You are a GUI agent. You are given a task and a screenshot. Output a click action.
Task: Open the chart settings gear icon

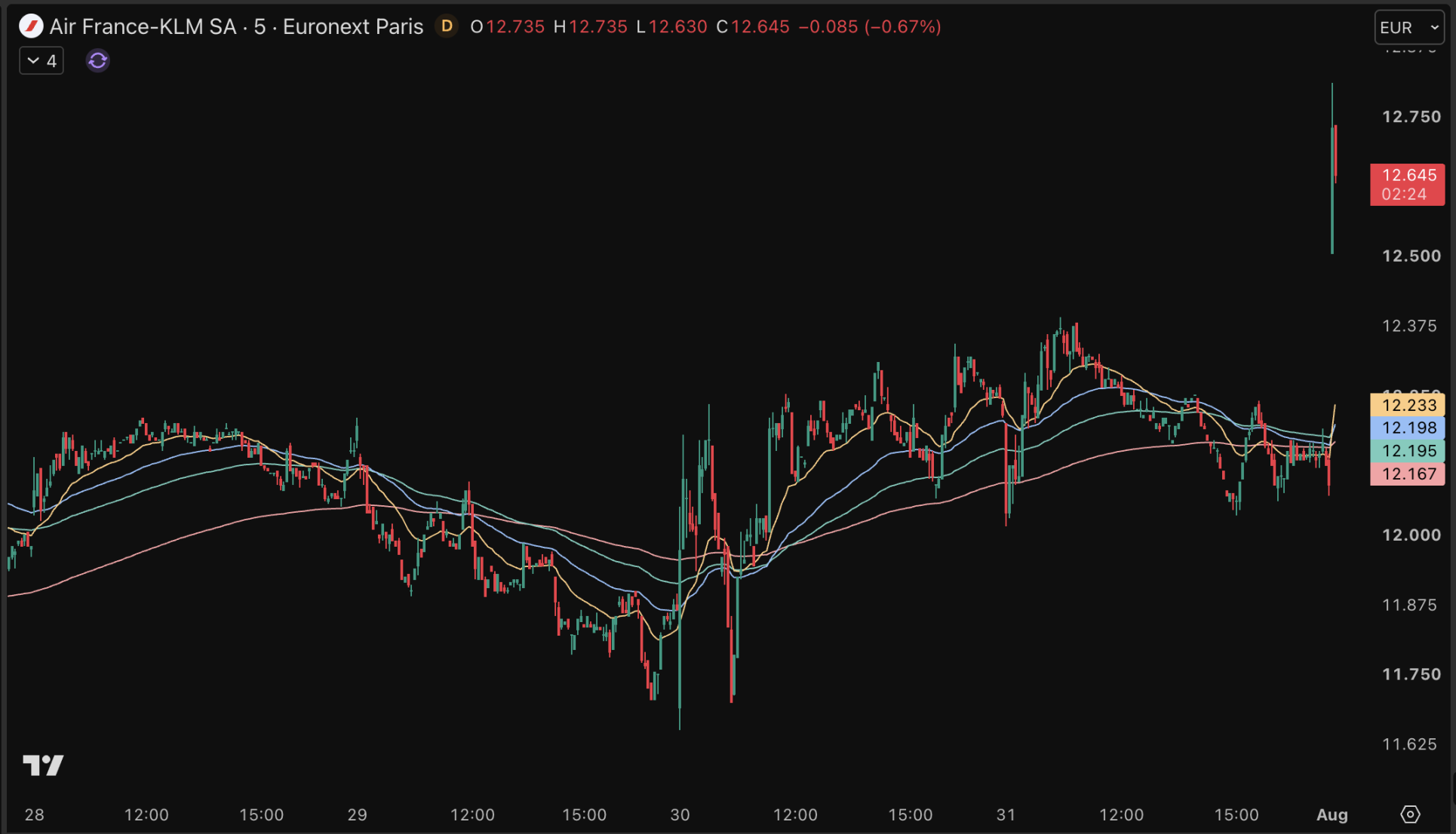pyautogui.click(x=1410, y=814)
